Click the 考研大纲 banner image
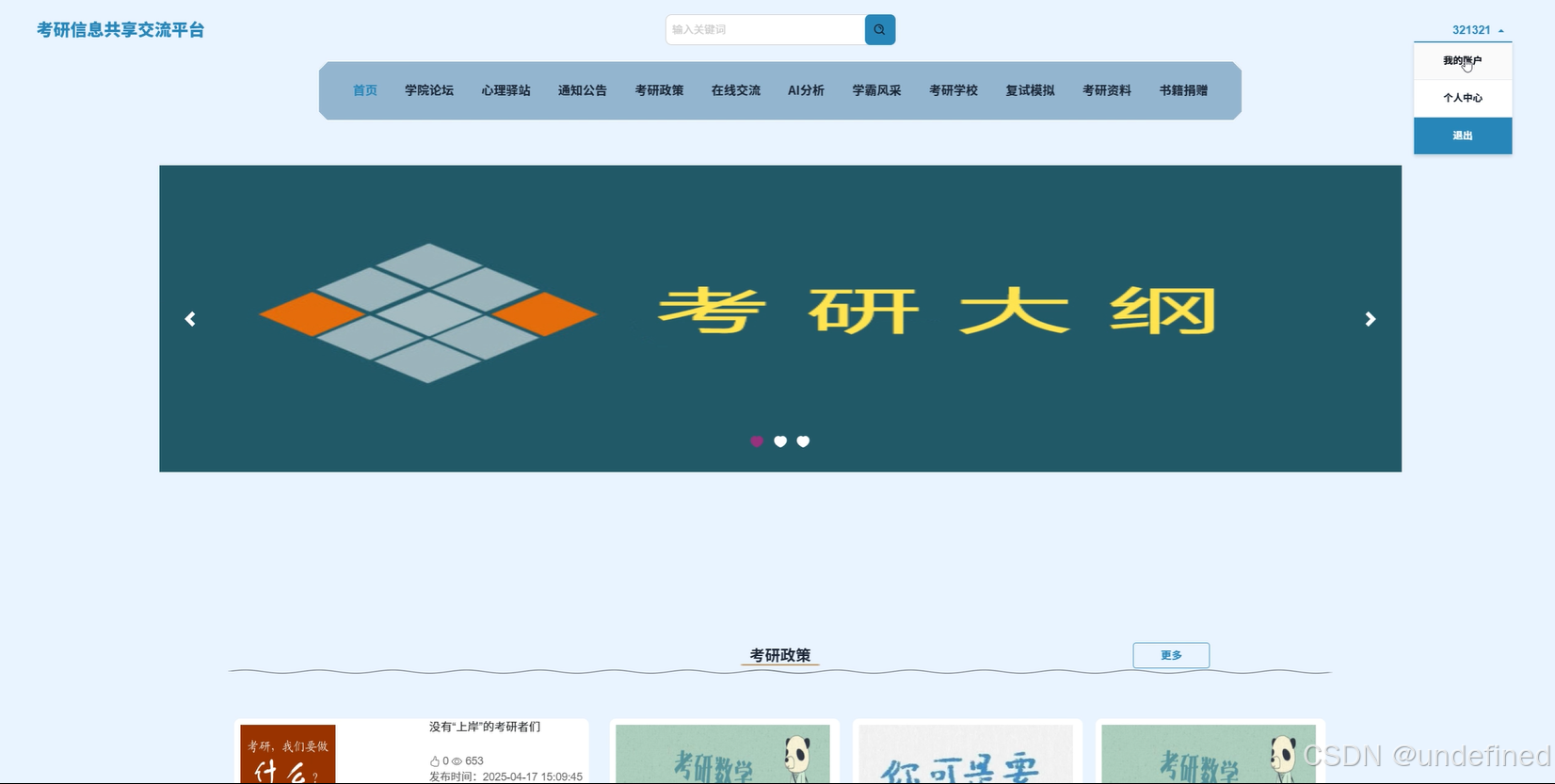Screen dimensions: 1555x784 (780, 319)
